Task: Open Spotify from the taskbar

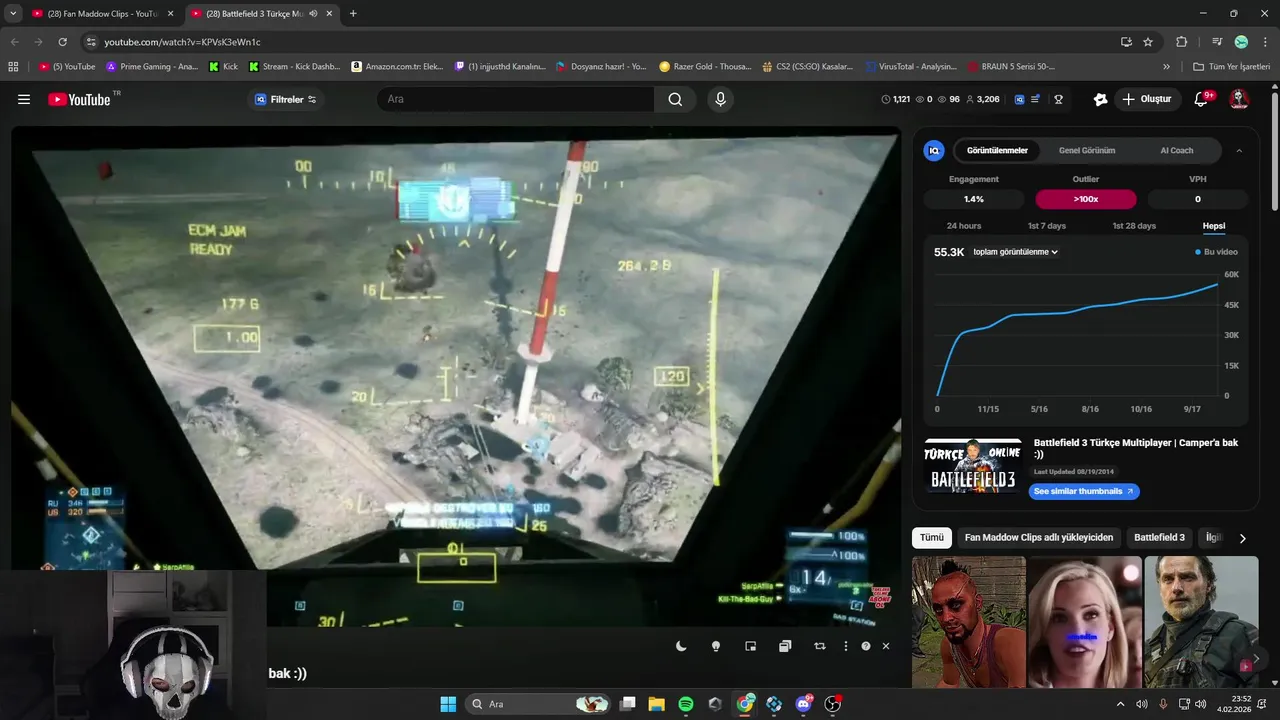Action: click(x=686, y=704)
